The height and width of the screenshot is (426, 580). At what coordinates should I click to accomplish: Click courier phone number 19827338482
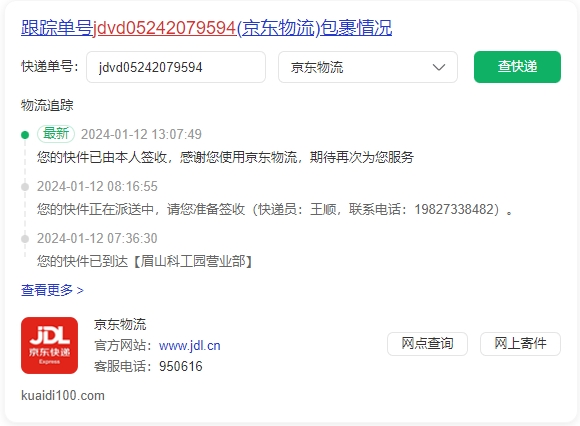coord(454,209)
